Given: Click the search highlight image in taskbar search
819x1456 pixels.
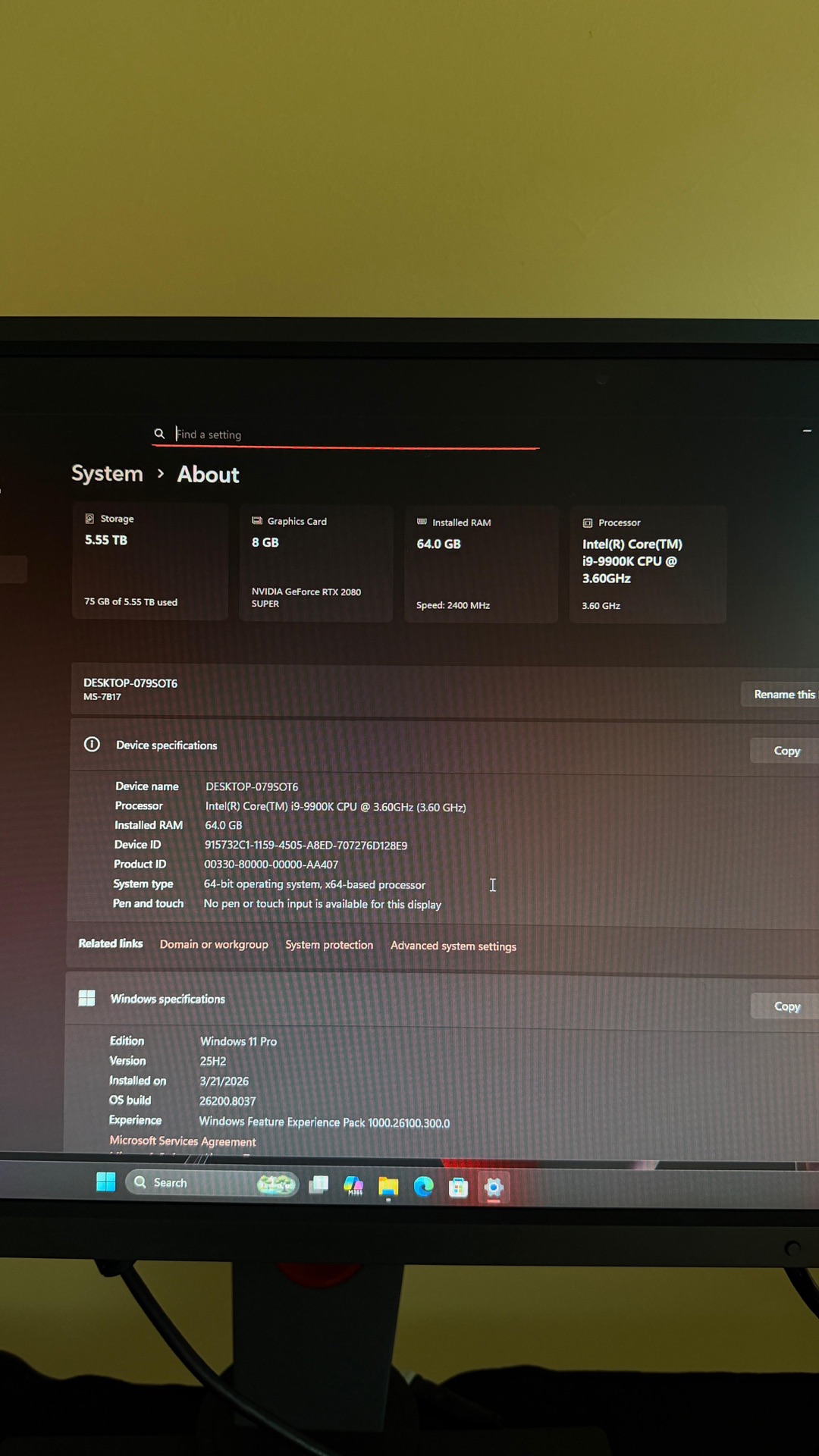Looking at the screenshot, I should (x=276, y=1184).
